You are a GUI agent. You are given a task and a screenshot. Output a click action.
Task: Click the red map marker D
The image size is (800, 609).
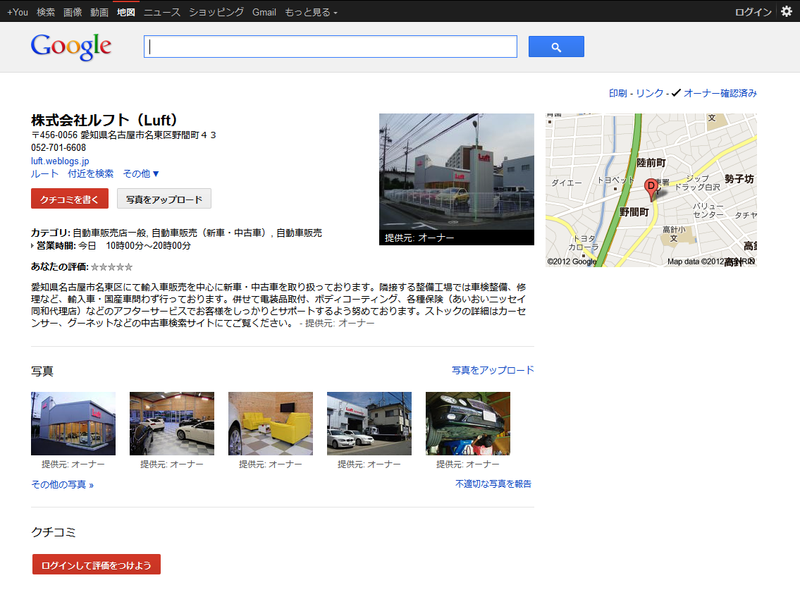(x=651, y=188)
